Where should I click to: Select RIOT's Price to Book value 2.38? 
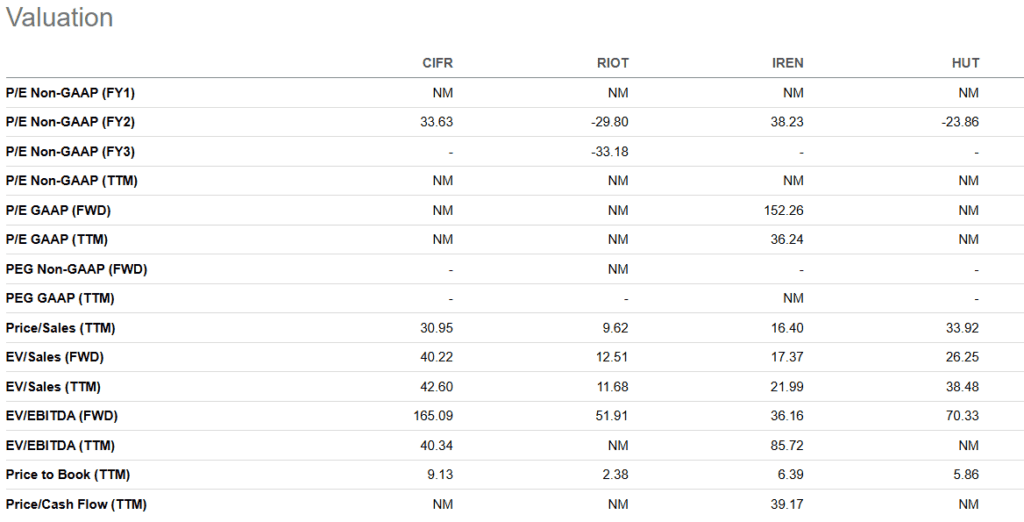614,475
